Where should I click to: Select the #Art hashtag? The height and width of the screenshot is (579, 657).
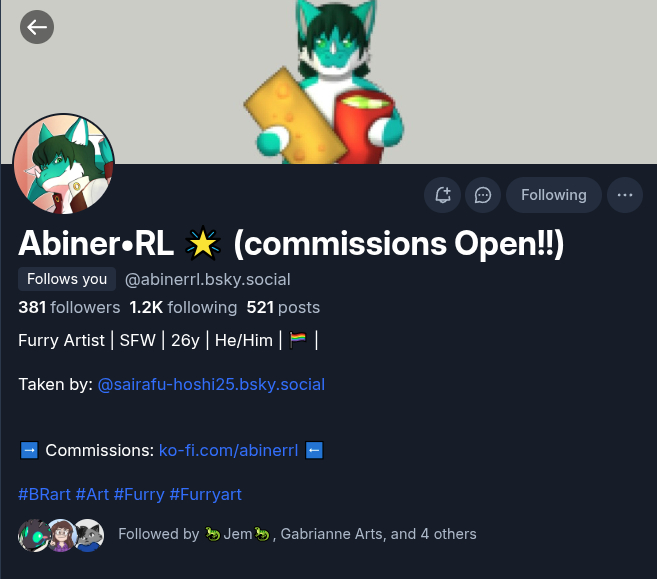(92, 494)
